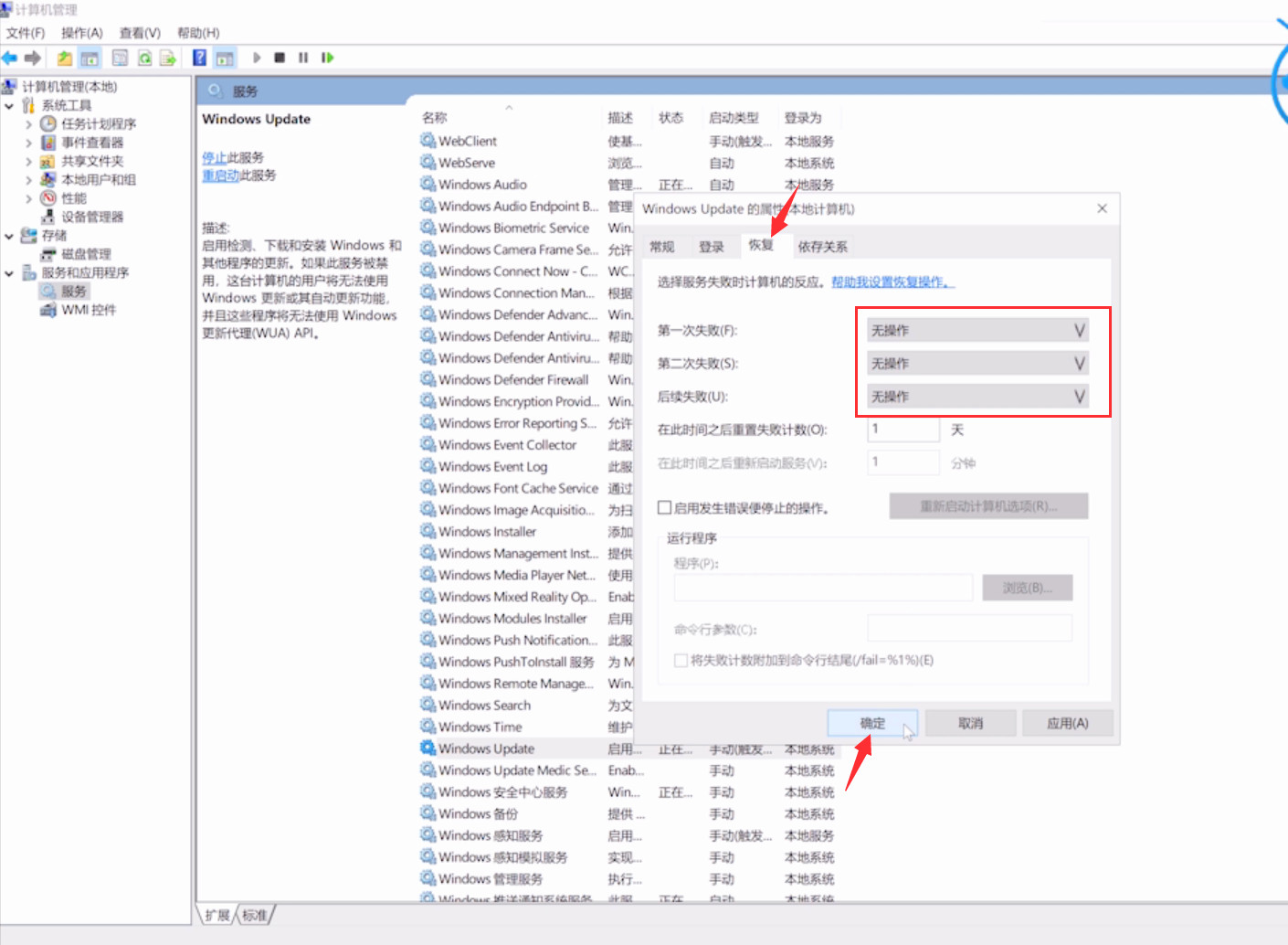The width and height of the screenshot is (1288, 945).
Task: Enable the 启用发生错误便停止的操作 checkbox
Action: (x=665, y=507)
